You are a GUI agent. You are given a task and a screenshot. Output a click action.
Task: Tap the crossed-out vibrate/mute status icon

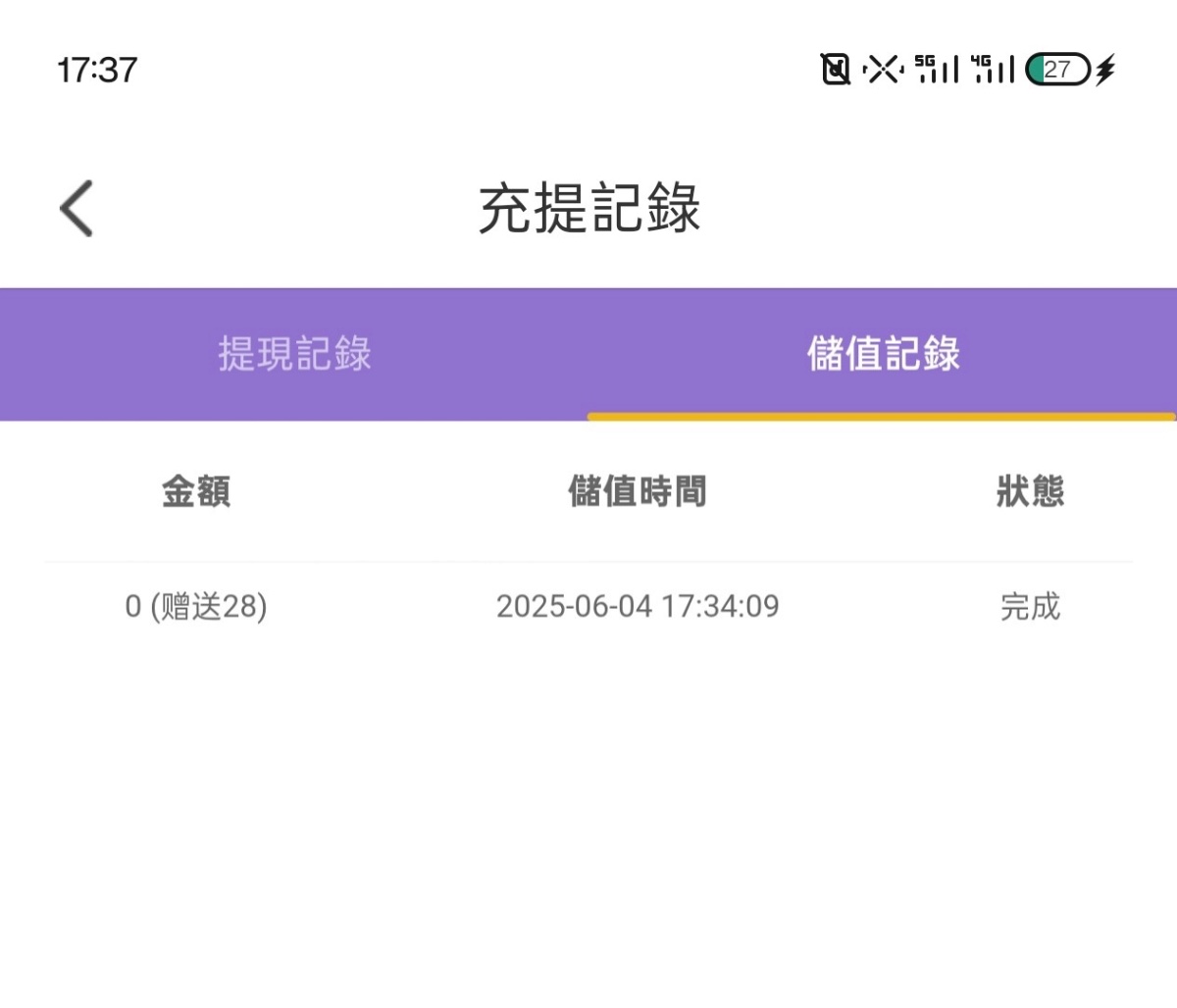882,70
